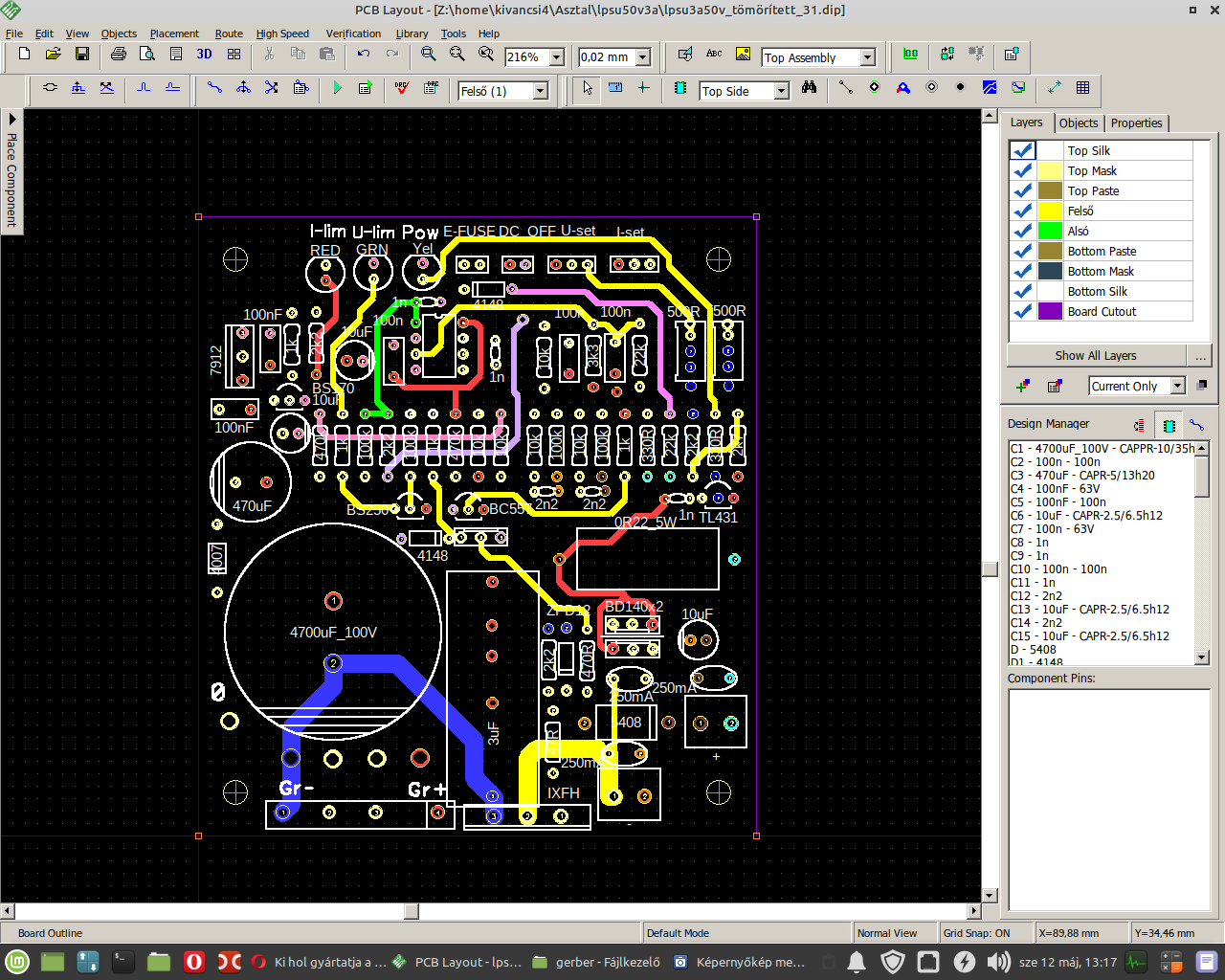Click the purple Board Cutout color swatch
The image size is (1225, 980).
point(1050,311)
